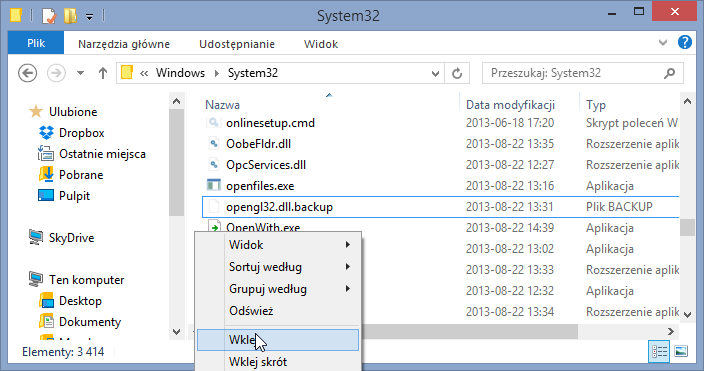Open Dropbox in the navigation pane
This screenshot has width=704, height=371.
click(82, 132)
